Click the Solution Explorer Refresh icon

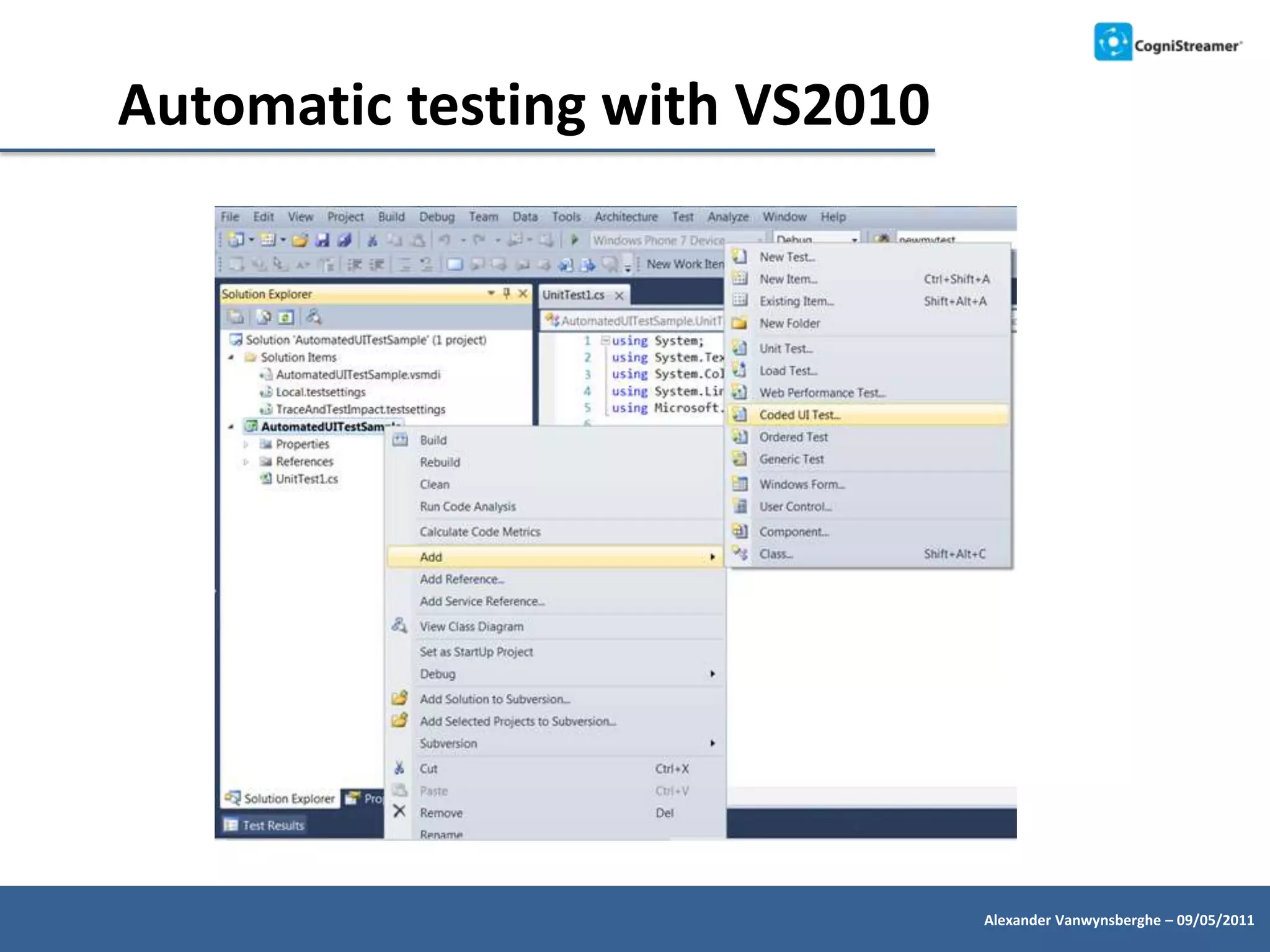point(285,317)
